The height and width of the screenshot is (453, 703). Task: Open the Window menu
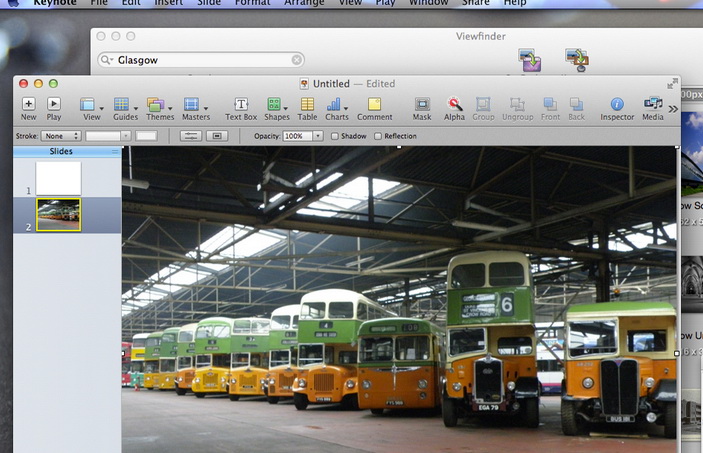[429, 3]
